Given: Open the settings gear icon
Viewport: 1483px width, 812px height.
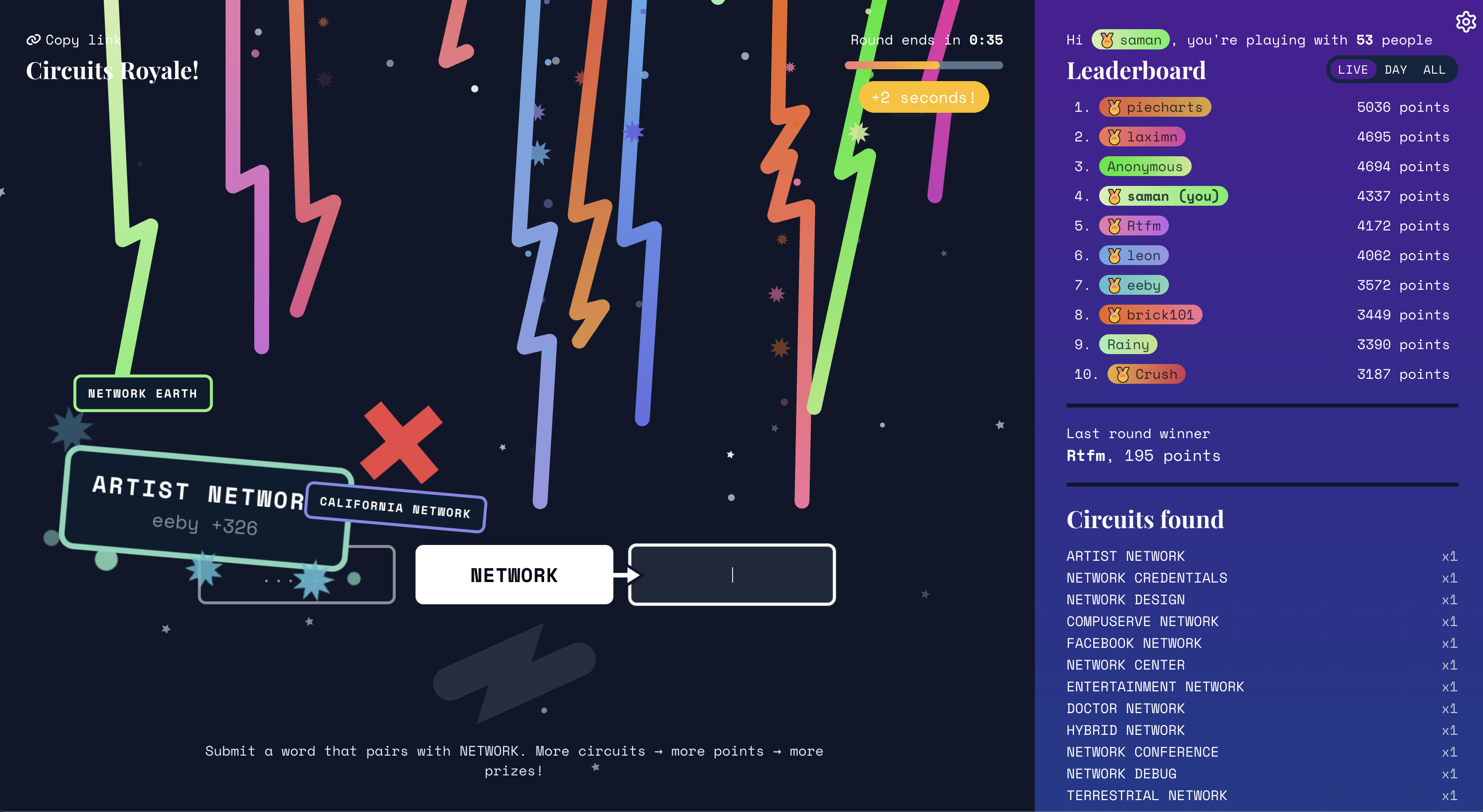Looking at the screenshot, I should click(1465, 22).
